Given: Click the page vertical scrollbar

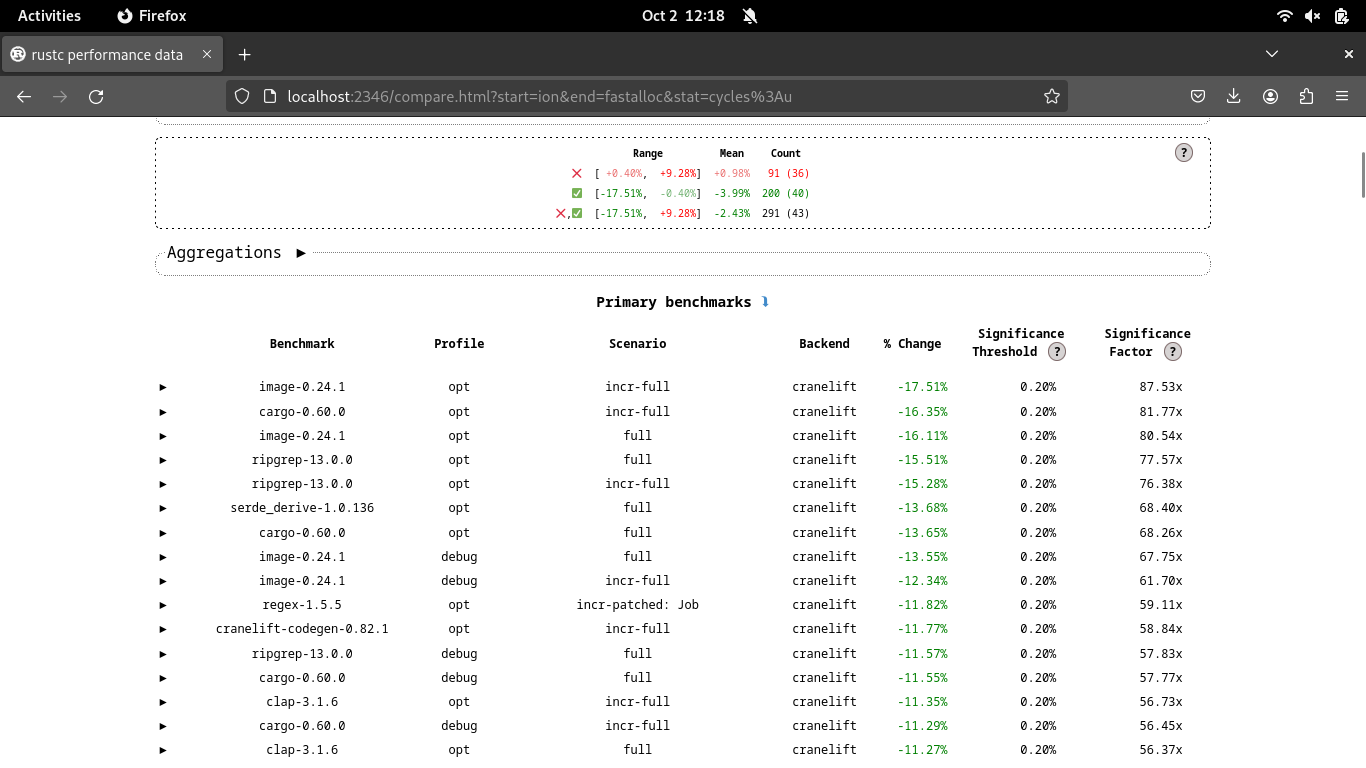Looking at the screenshot, I should pos(1361,176).
